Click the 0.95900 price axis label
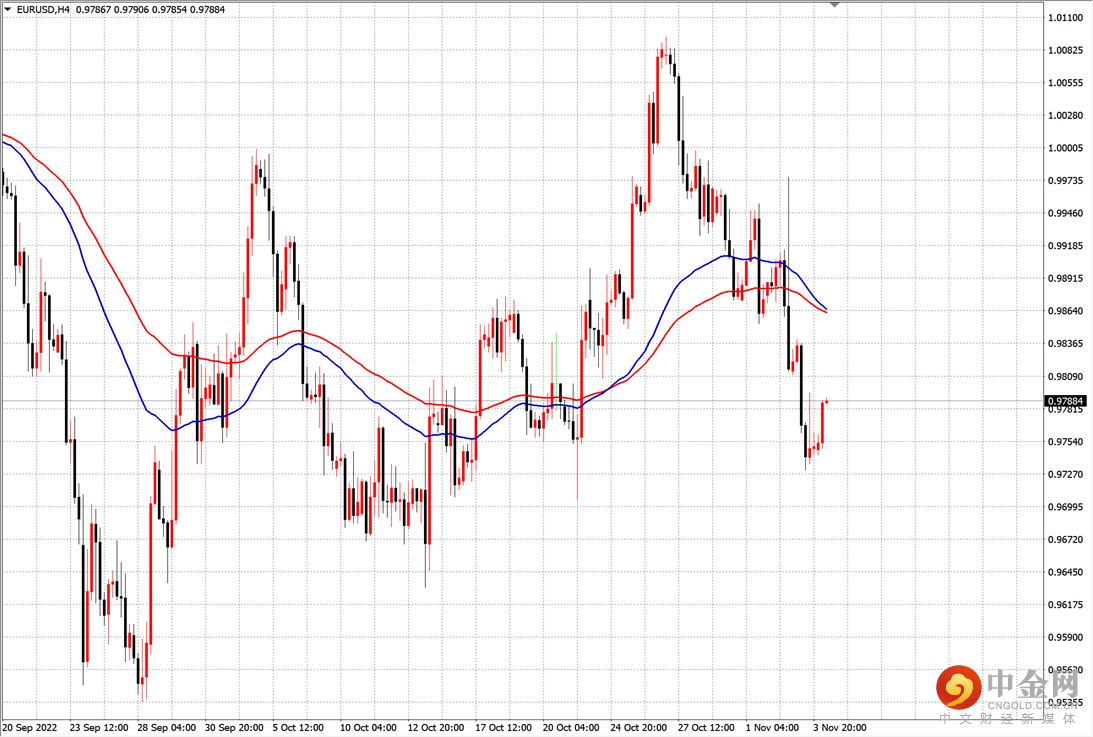 (x=1066, y=637)
